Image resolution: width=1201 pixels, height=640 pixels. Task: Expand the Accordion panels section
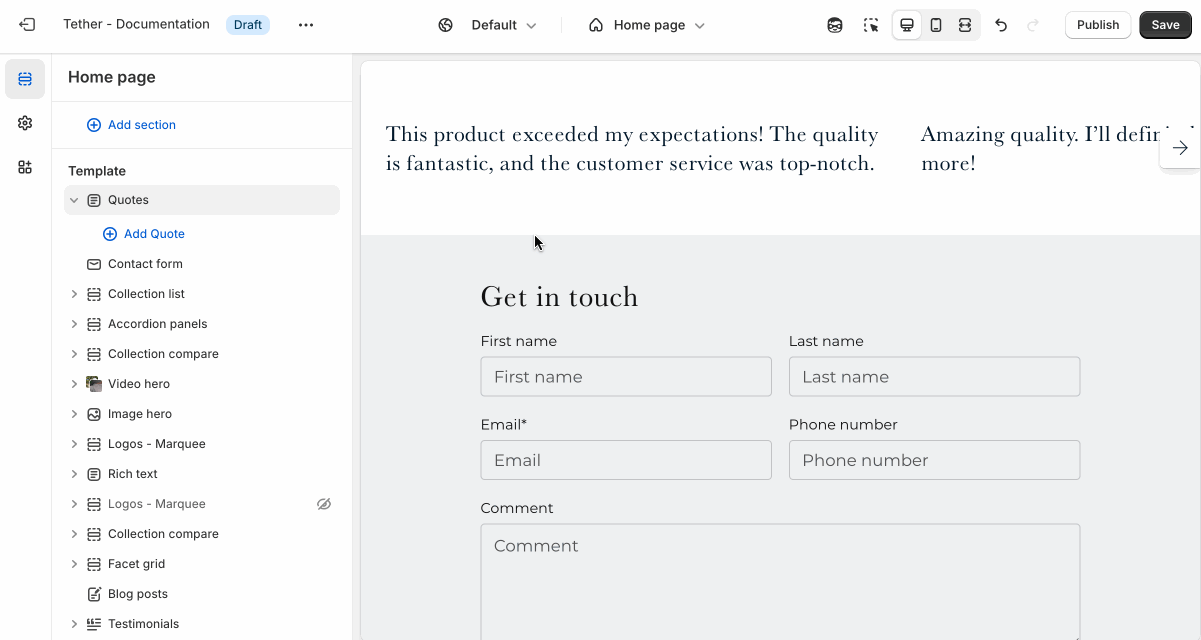[x=74, y=324]
